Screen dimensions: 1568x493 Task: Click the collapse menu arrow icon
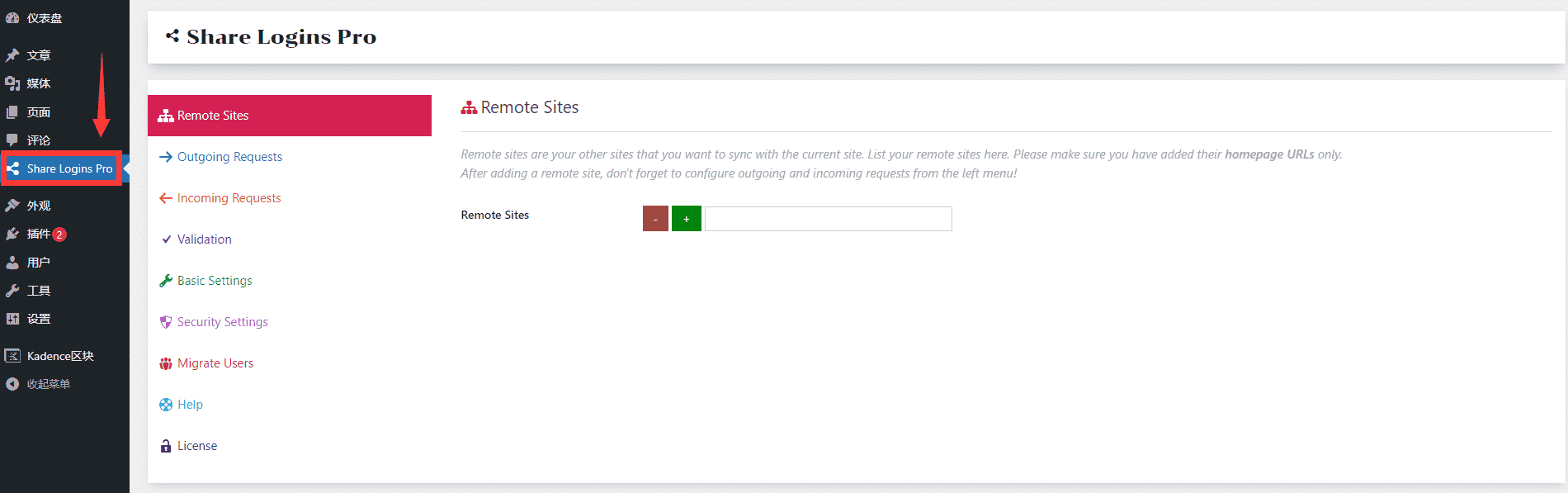pyautogui.click(x=12, y=384)
